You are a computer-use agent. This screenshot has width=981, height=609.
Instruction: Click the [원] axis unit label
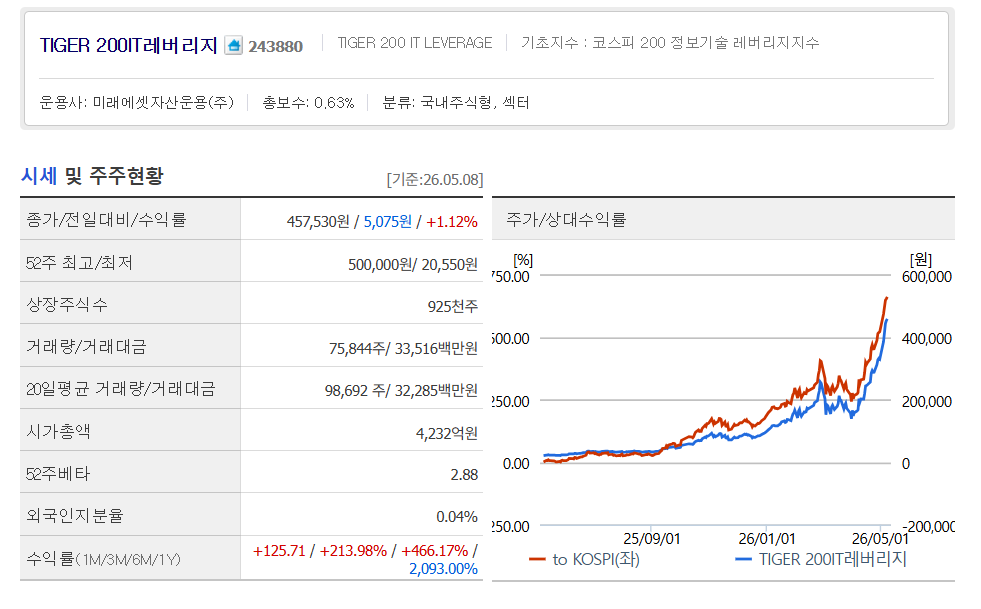tap(921, 260)
